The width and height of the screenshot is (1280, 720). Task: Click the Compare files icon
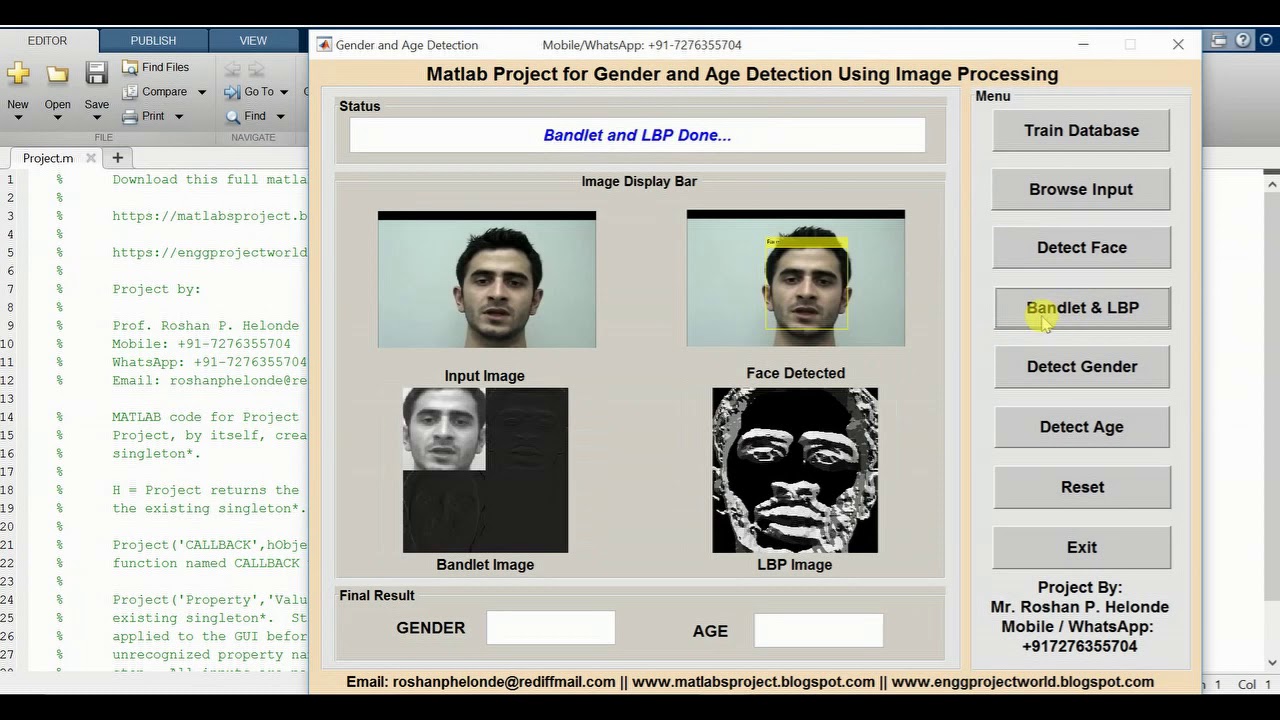click(130, 92)
